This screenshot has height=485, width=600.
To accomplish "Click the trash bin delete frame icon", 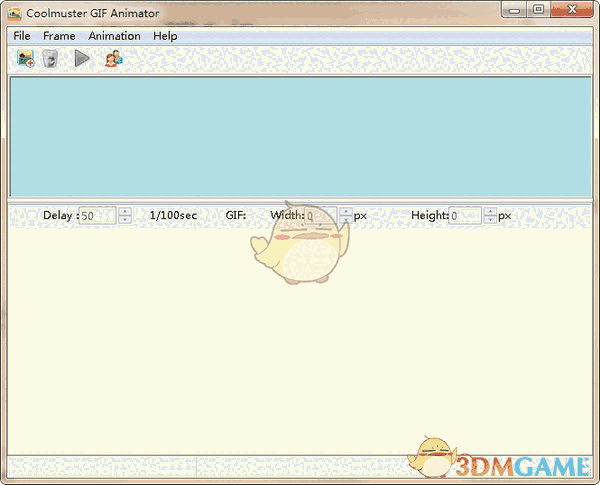I will [x=50, y=59].
